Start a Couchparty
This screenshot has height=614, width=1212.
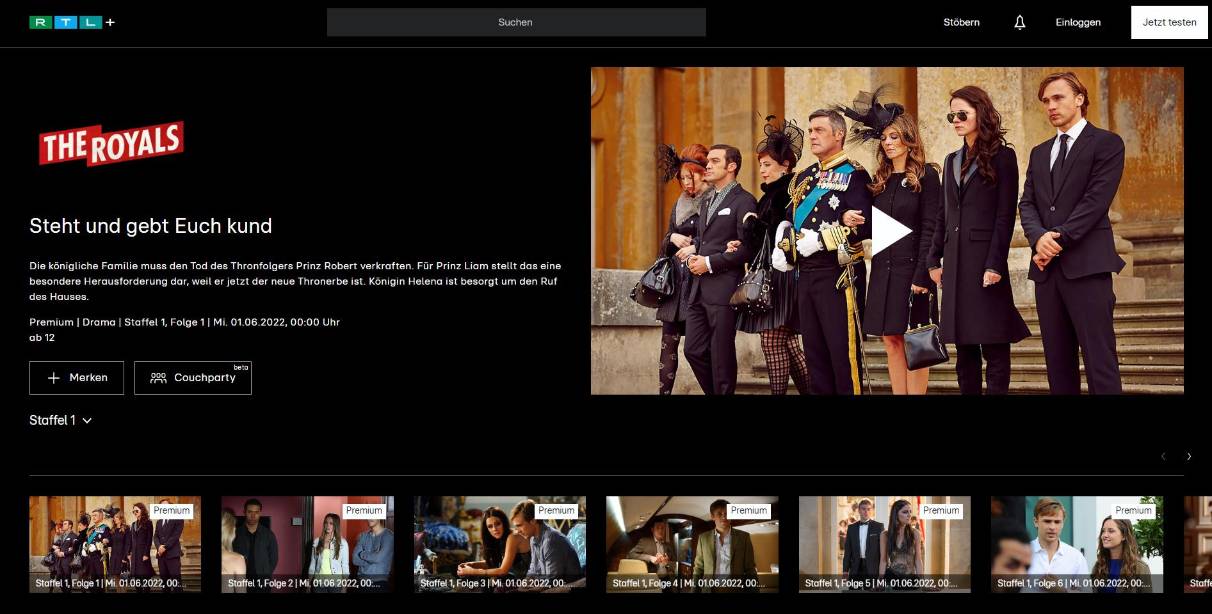tap(193, 378)
